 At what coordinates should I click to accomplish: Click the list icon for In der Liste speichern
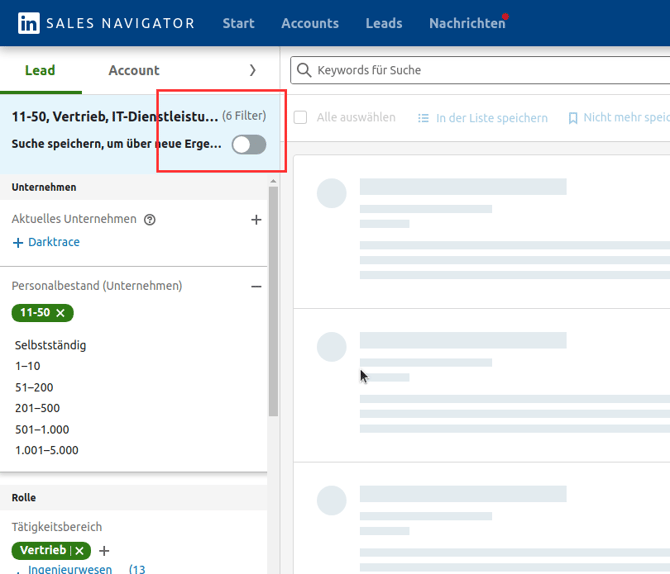click(x=423, y=118)
